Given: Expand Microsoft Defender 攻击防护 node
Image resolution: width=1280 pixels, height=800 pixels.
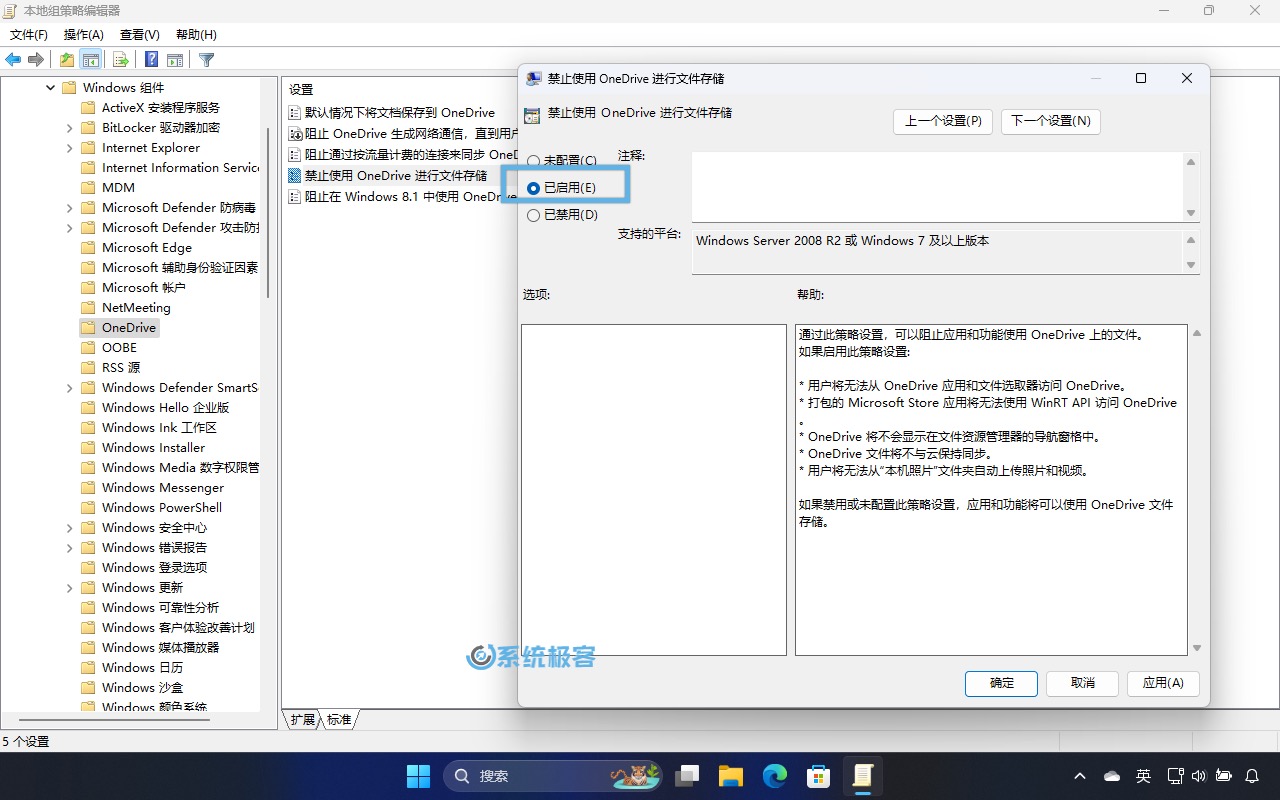Looking at the screenshot, I should [x=69, y=228].
